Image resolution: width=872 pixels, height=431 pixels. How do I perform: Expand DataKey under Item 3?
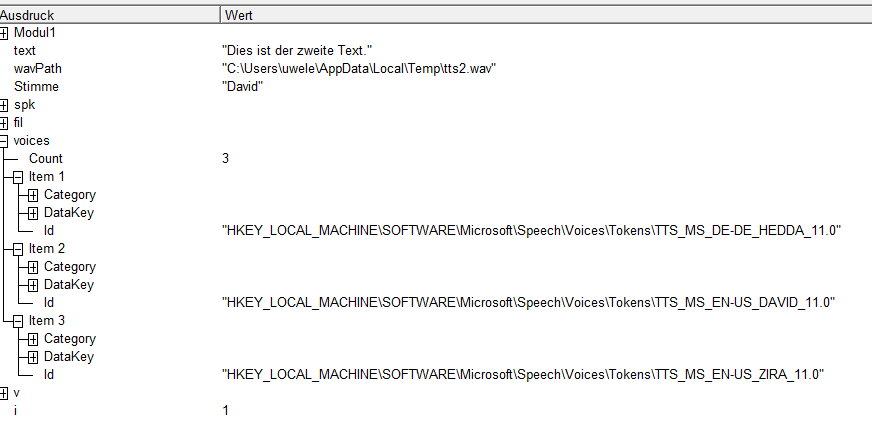(x=33, y=357)
